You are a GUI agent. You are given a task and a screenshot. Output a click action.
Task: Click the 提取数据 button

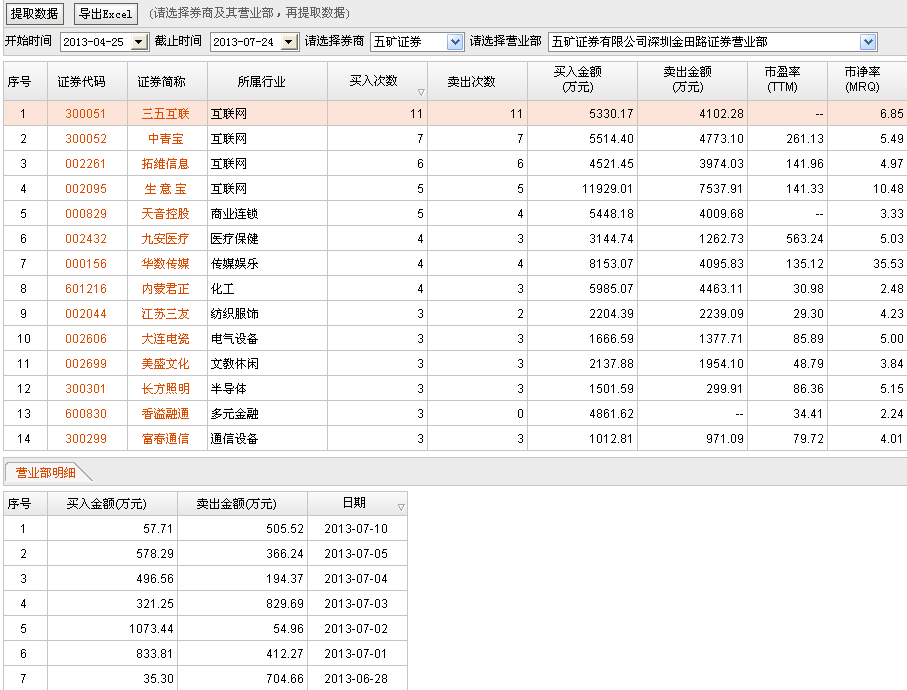pos(35,13)
